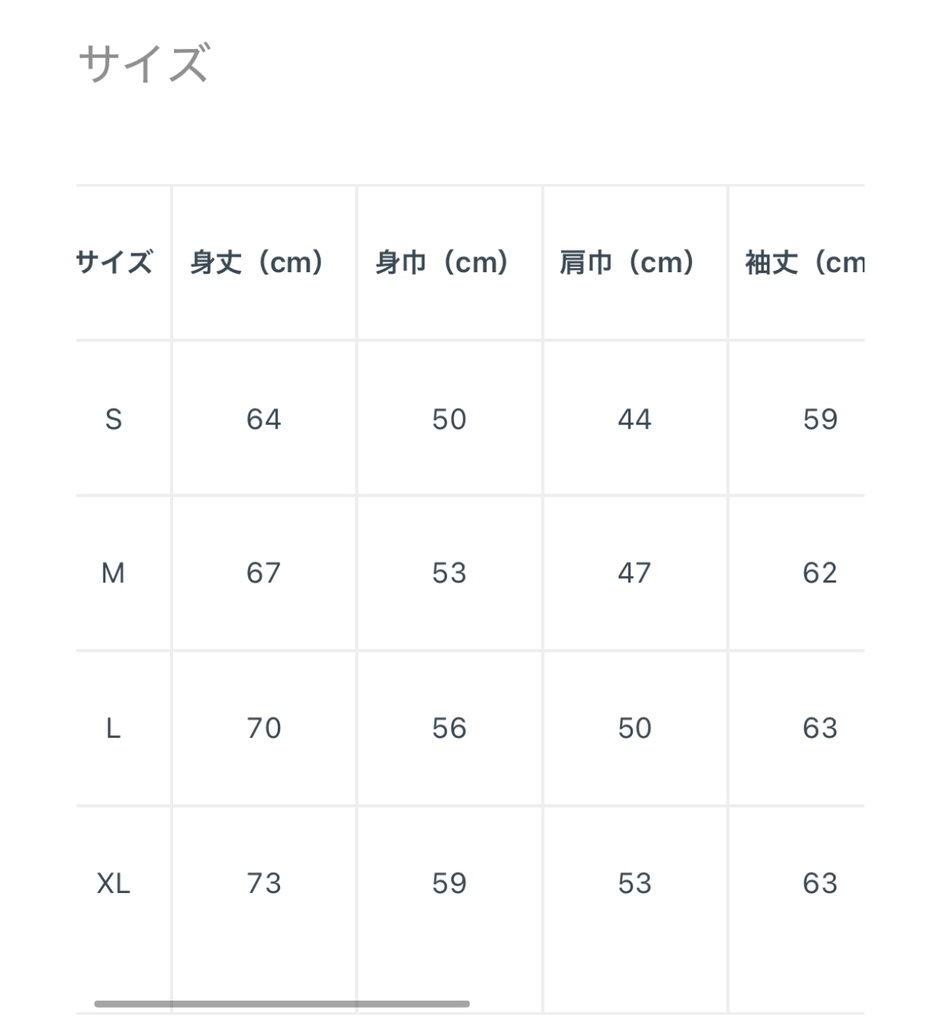Click the 50 shoulder width for L
This screenshot has width=941, height=1024.
[x=635, y=728]
